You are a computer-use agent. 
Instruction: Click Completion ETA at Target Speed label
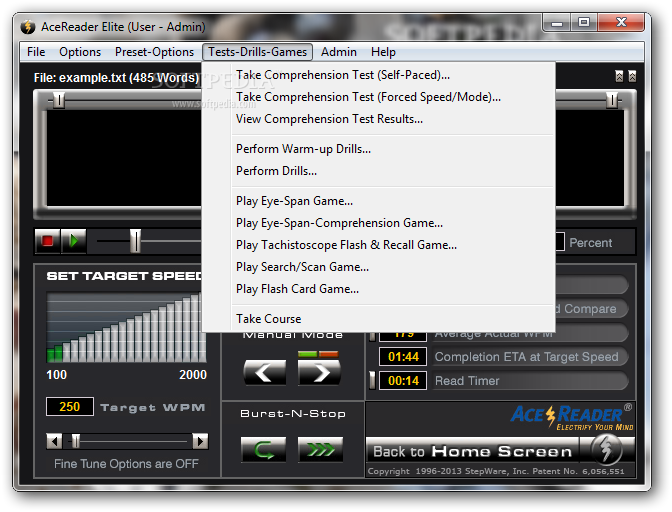point(531,356)
